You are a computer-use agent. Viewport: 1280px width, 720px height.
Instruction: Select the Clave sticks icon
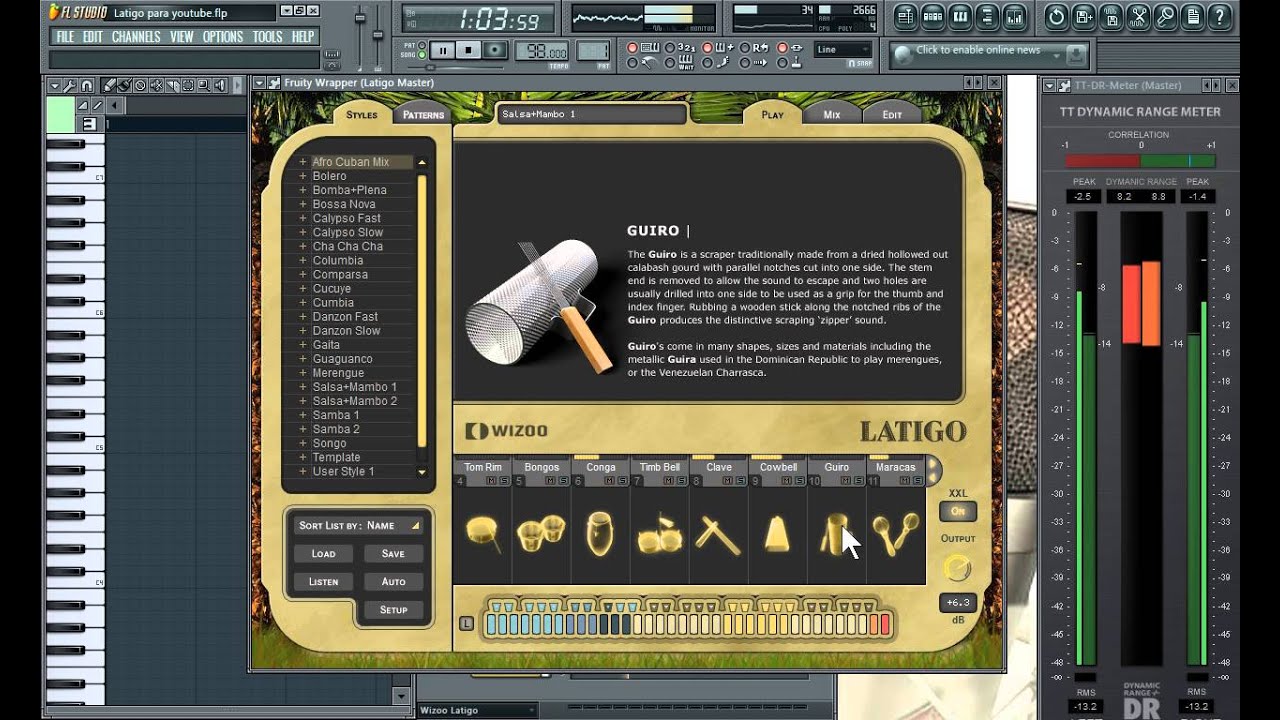(719, 536)
